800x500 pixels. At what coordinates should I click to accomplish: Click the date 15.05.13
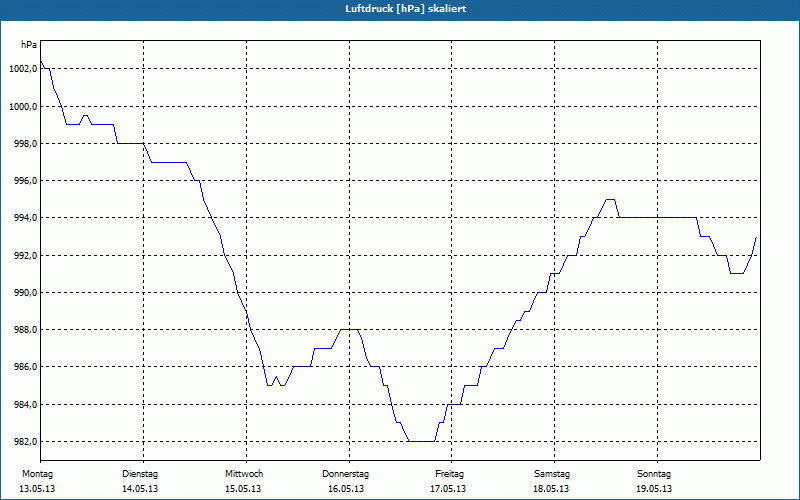point(243,489)
